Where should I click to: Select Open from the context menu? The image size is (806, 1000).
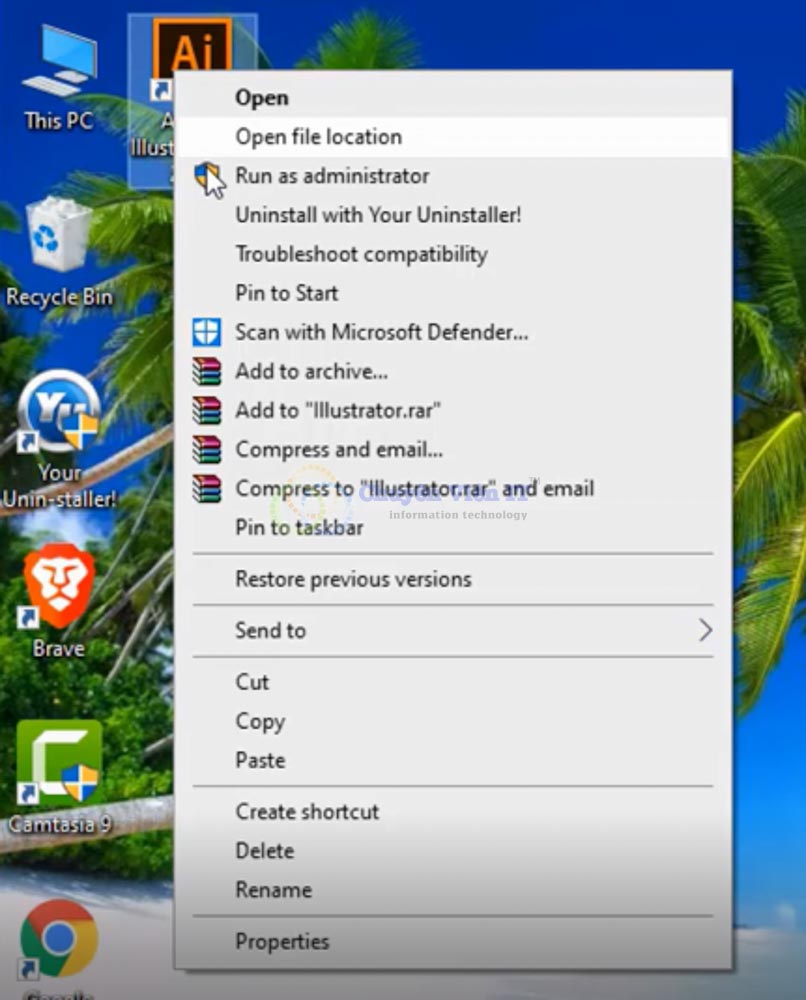pos(261,97)
